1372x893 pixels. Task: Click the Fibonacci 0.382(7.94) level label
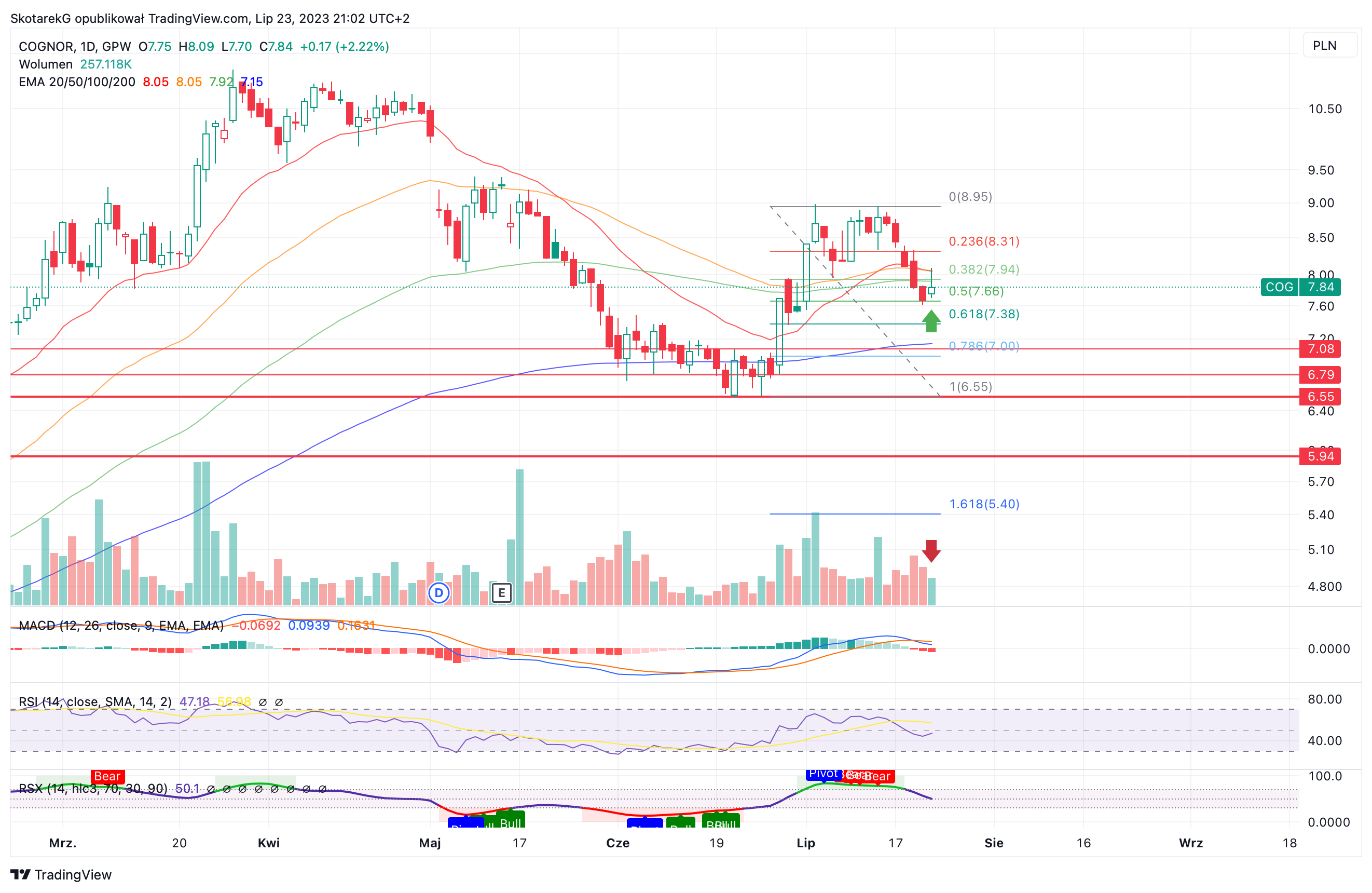pos(984,269)
